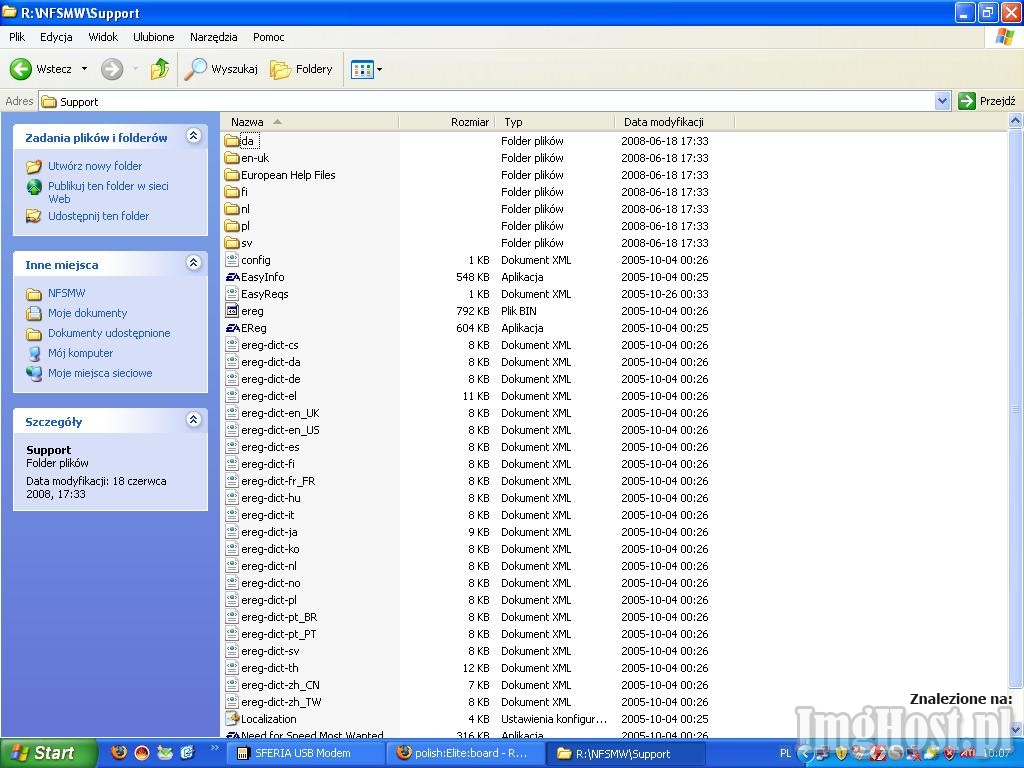Image resolution: width=1024 pixels, height=768 pixels.
Task: Select the nl folder icon
Action: pos(232,208)
